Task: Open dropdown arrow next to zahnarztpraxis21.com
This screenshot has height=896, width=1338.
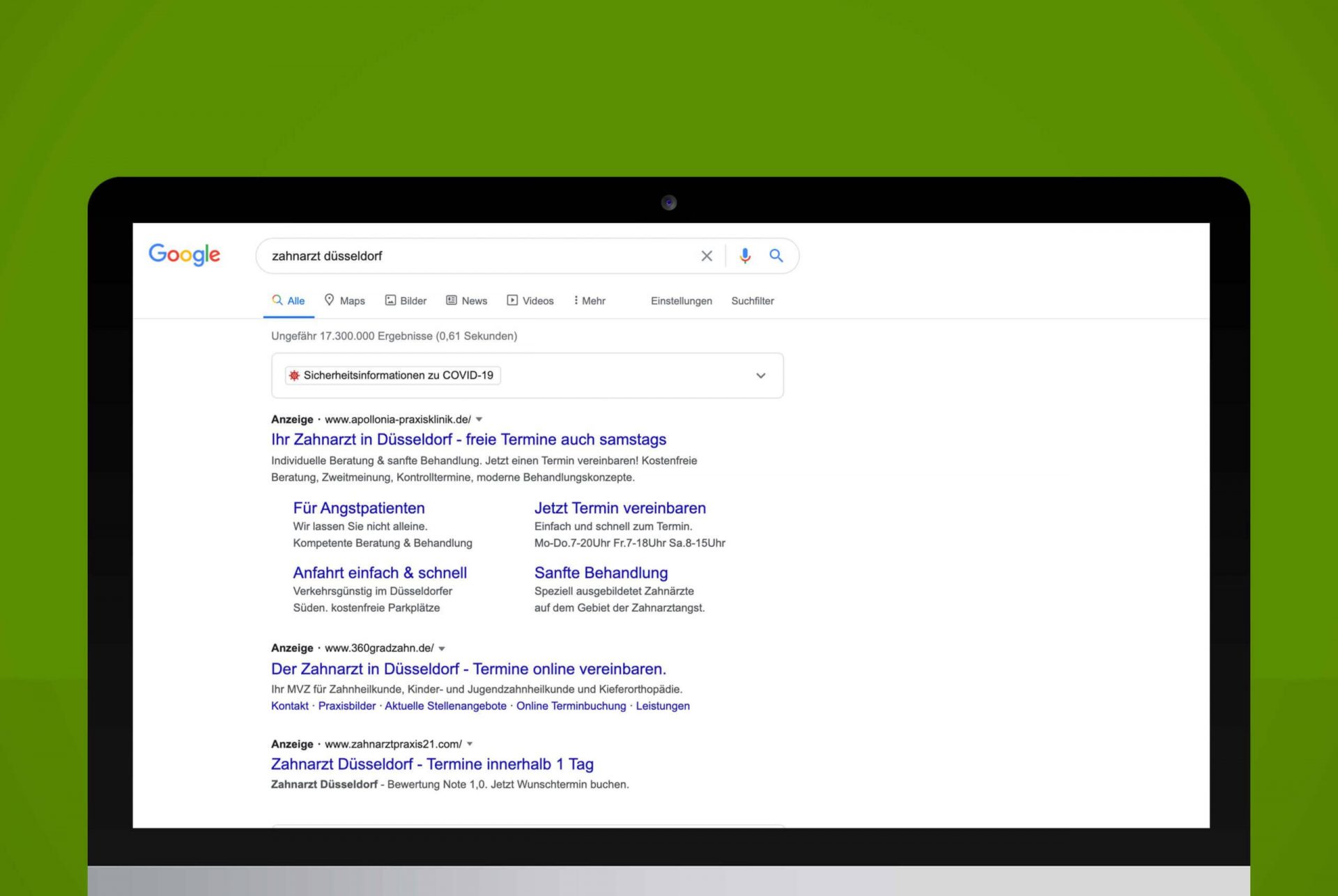Action: pos(470,744)
